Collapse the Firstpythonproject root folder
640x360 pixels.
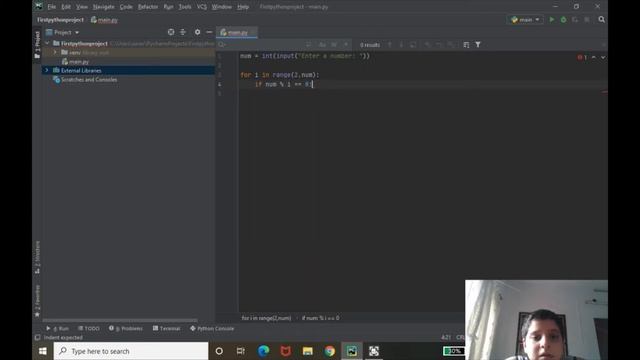tap(47, 43)
